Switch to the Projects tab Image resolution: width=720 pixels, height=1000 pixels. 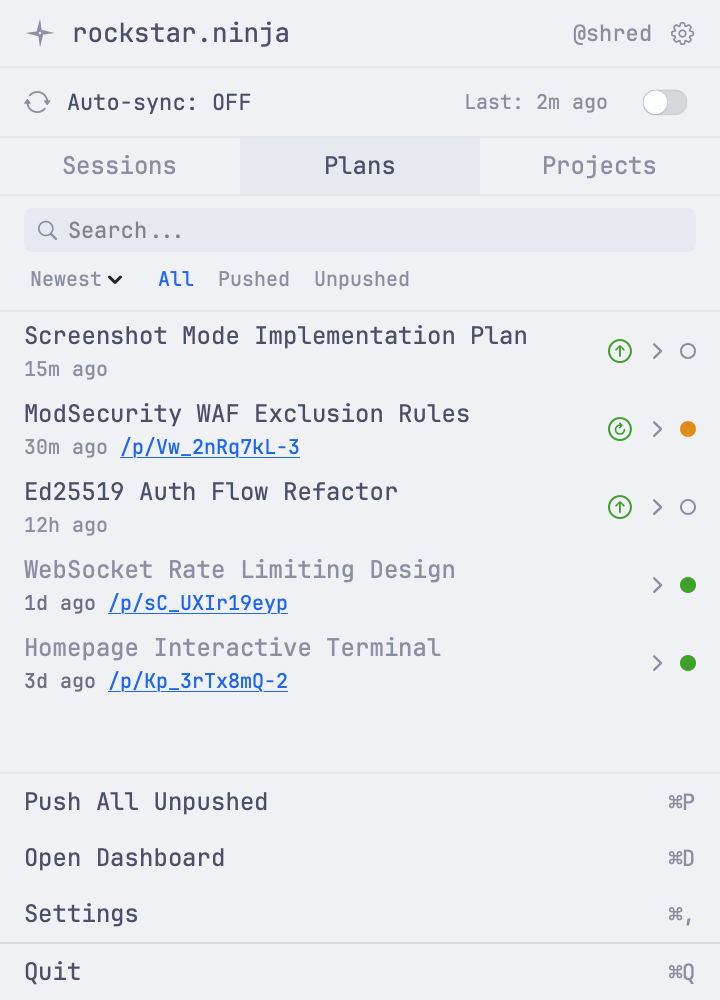[x=599, y=166]
